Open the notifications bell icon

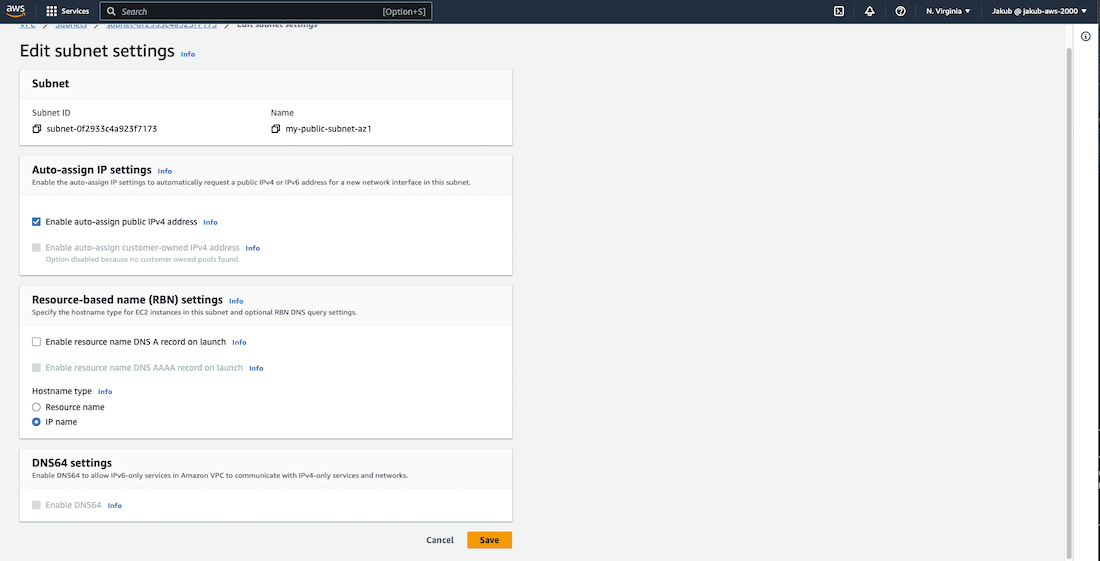(870, 11)
